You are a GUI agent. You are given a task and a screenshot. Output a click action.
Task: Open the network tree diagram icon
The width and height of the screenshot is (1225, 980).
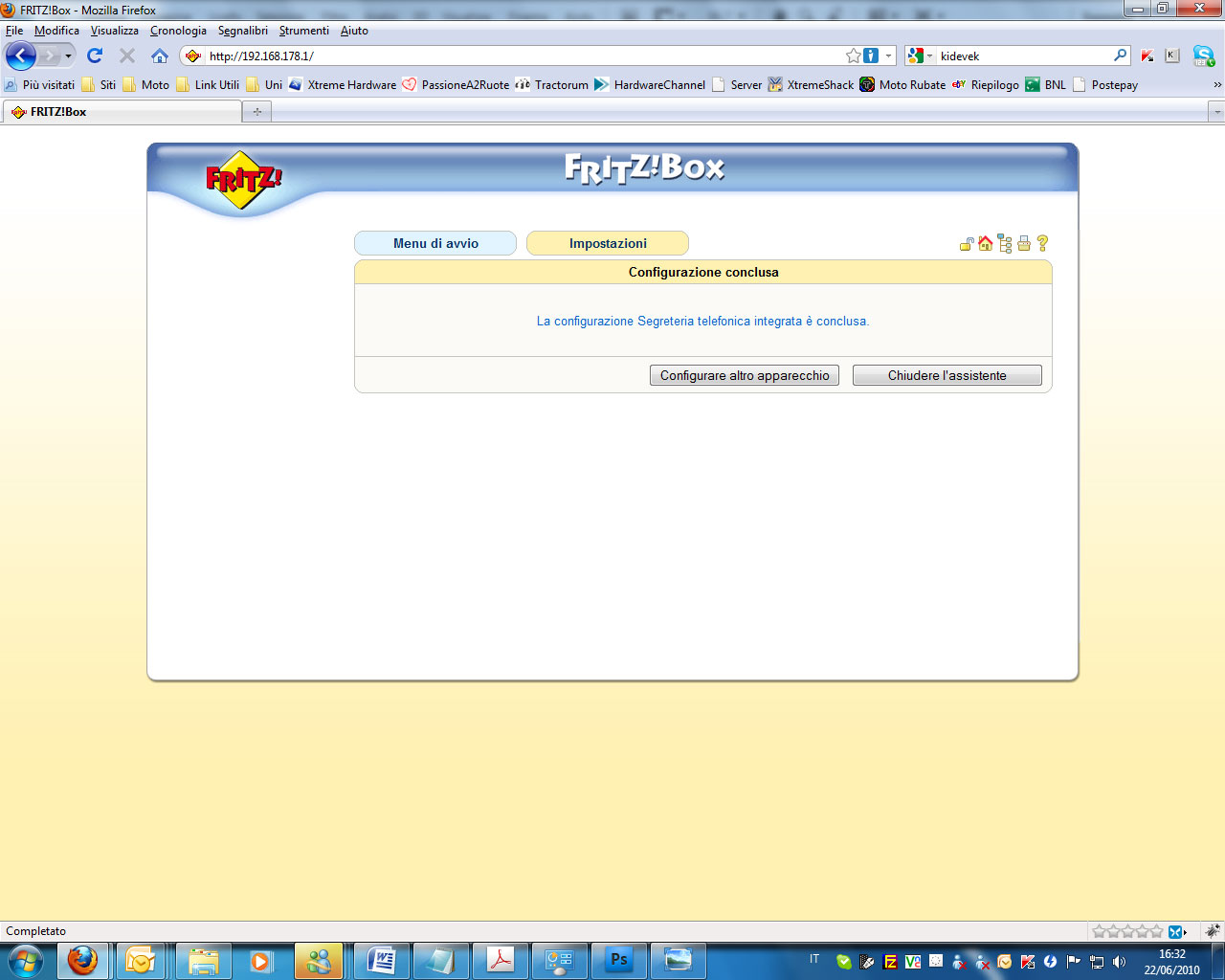click(x=1005, y=244)
